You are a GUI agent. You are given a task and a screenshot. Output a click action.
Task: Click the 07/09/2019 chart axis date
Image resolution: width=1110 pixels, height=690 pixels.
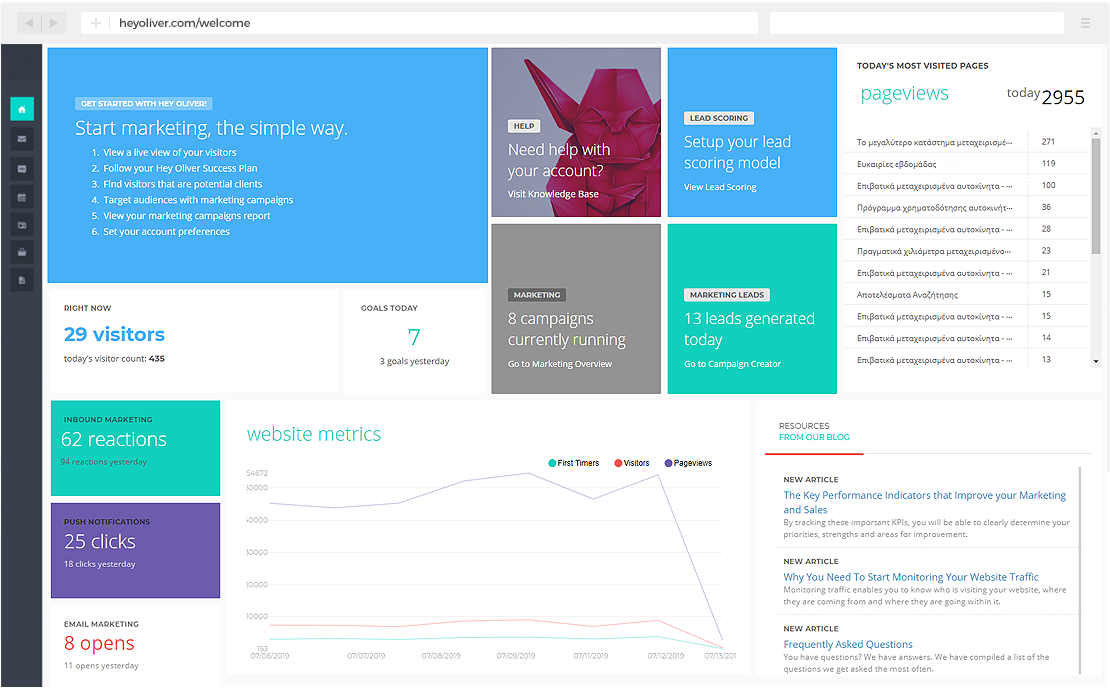pos(516,656)
